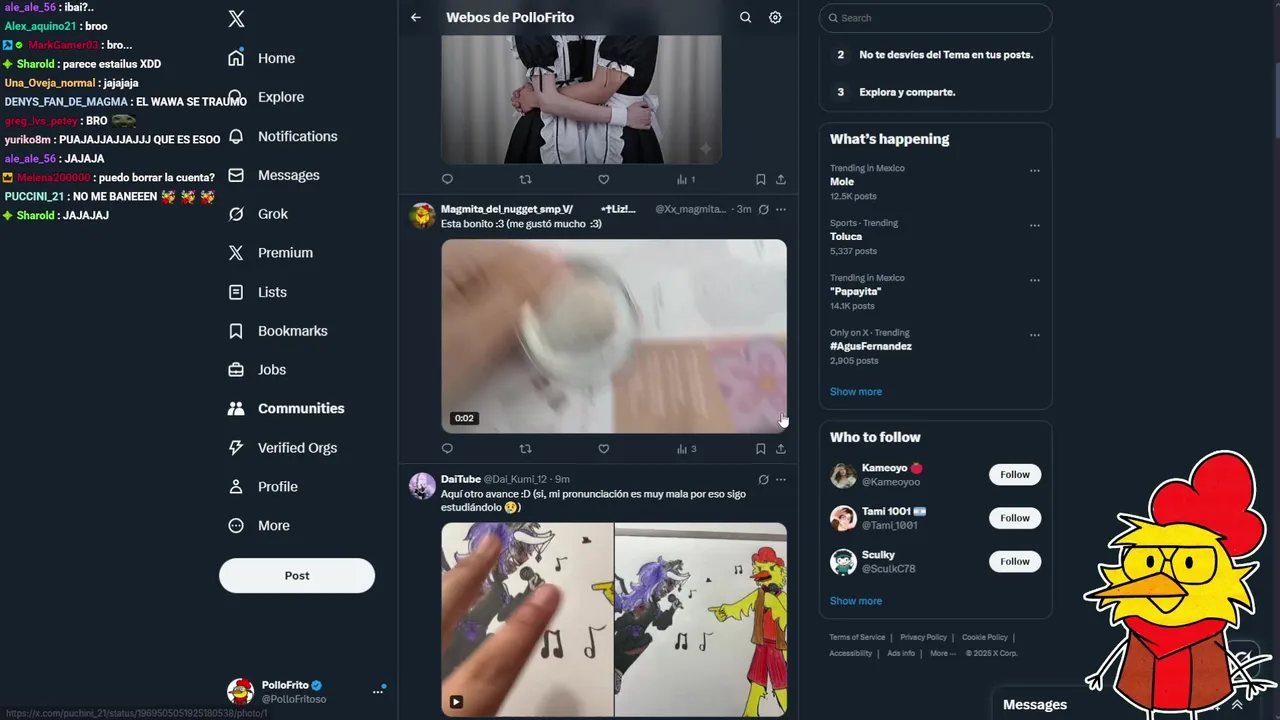Image resolution: width=1280 pixels, height=720 pixels.
Task: Play the blurry 0:02 video
Action: pos(614,336)
